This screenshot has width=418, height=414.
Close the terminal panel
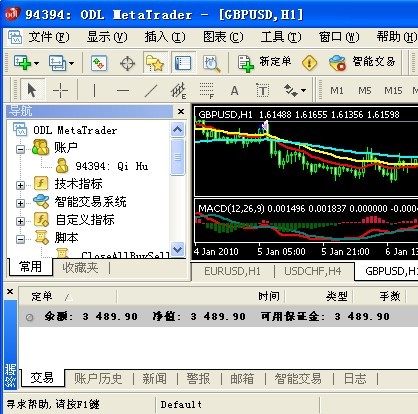pyautogui.click(x=10, y=292)
